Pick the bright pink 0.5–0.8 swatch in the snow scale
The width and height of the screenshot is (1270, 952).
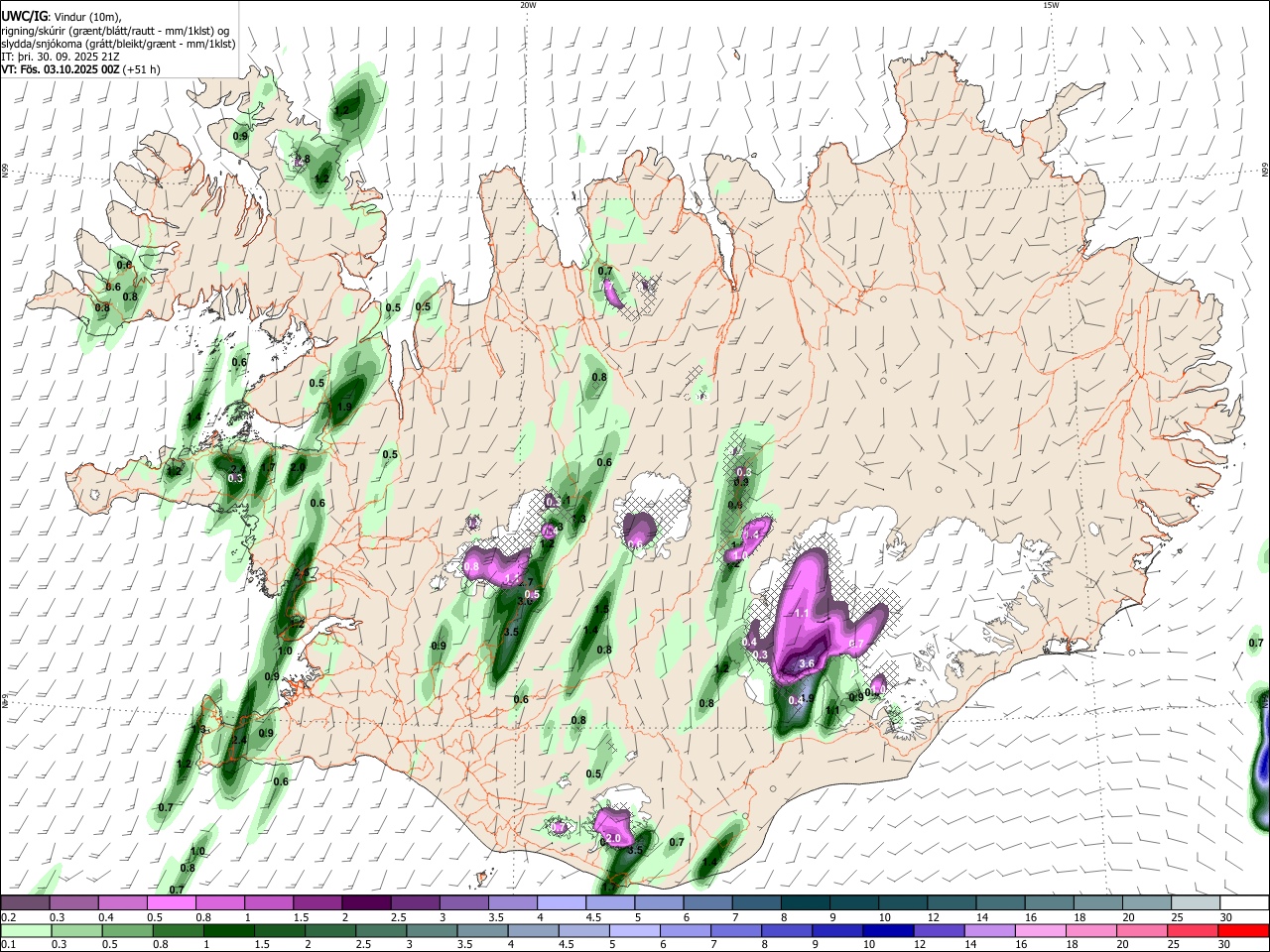click(x=171, y=903)
